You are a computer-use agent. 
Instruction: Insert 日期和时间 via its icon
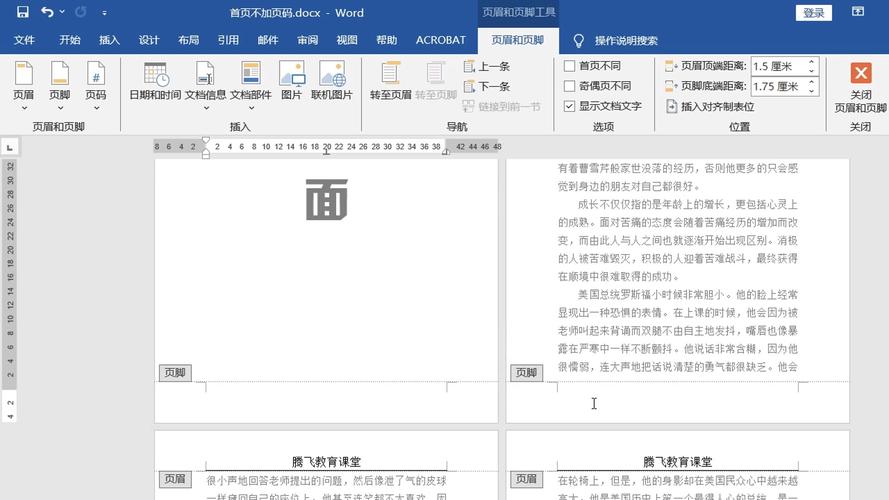(x=155, y=74)
